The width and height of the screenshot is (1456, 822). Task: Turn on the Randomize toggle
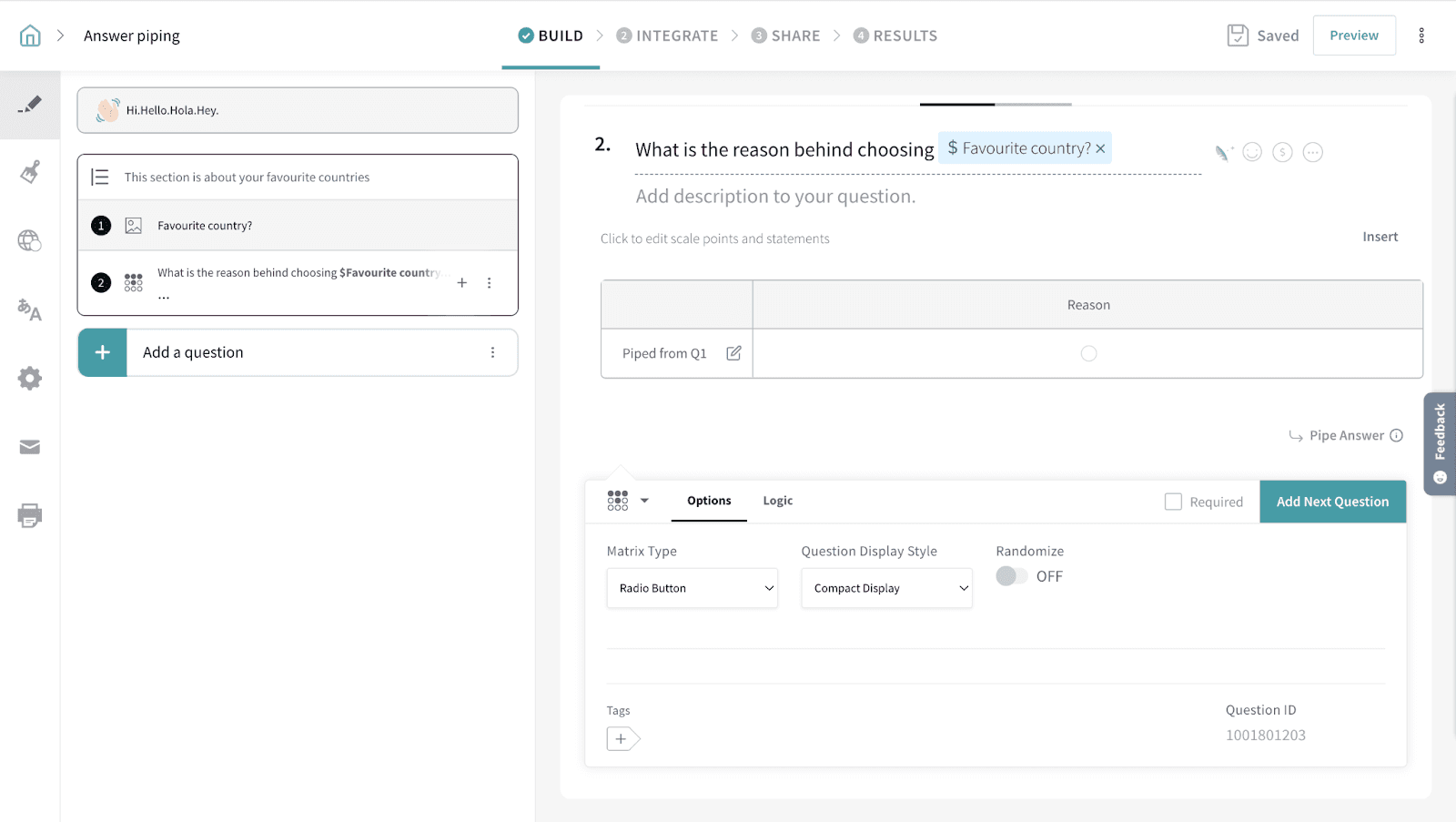(1011, 576)
